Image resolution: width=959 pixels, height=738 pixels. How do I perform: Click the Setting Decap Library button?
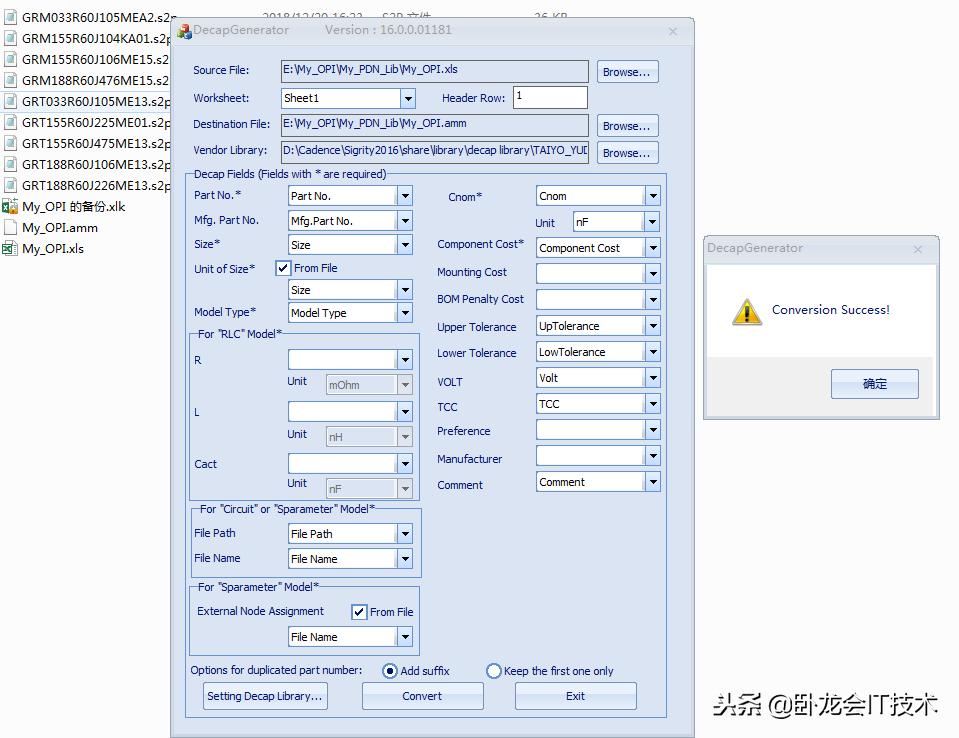click(x=265, y=696)
